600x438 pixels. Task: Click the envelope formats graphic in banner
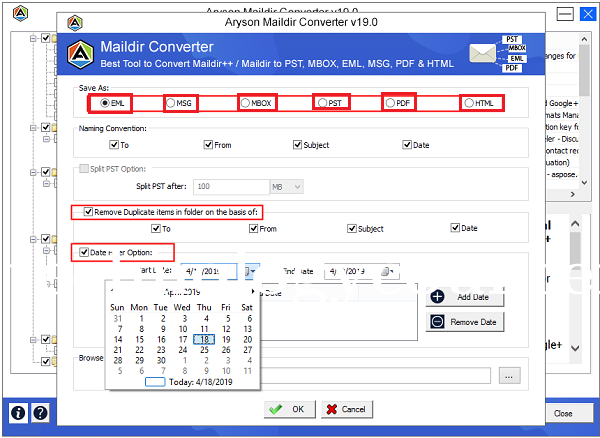click(x=498, y=54)
